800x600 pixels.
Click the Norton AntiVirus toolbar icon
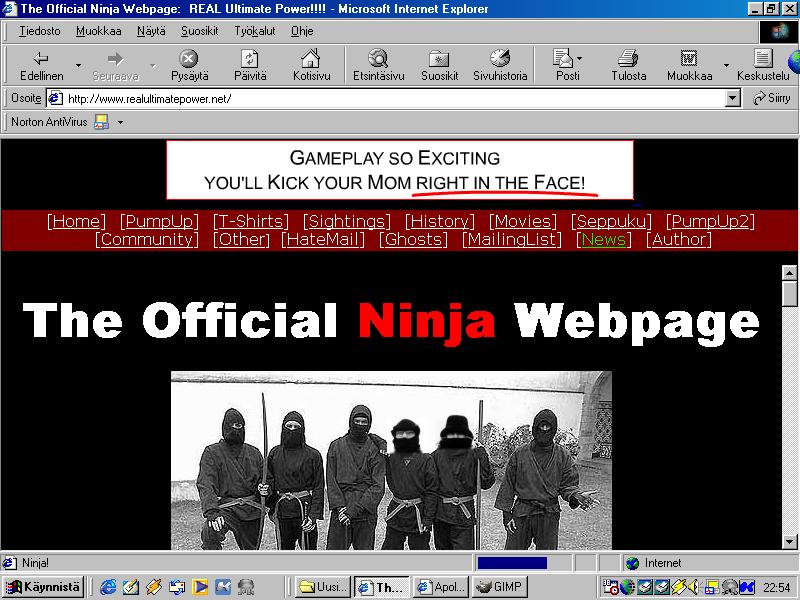pyautogui.click(x=101, y=122)
